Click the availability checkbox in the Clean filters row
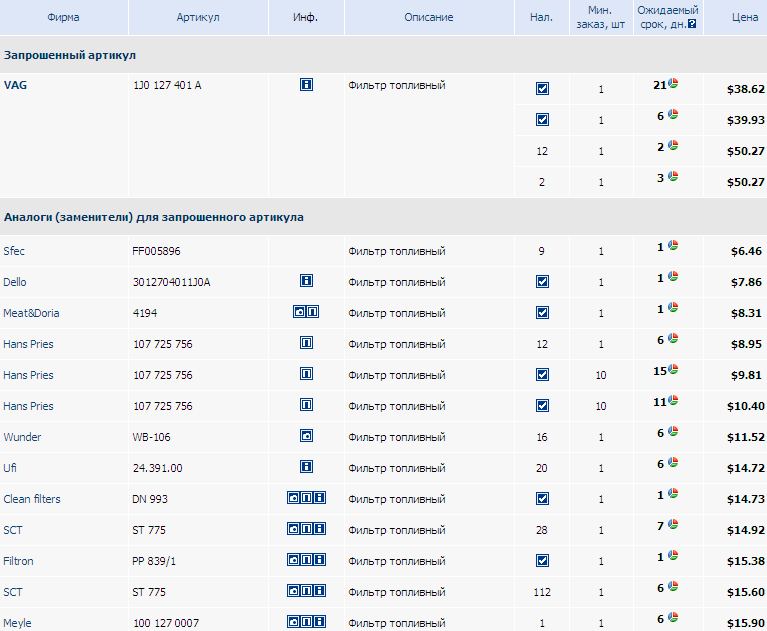 click(x=542, y=498)
